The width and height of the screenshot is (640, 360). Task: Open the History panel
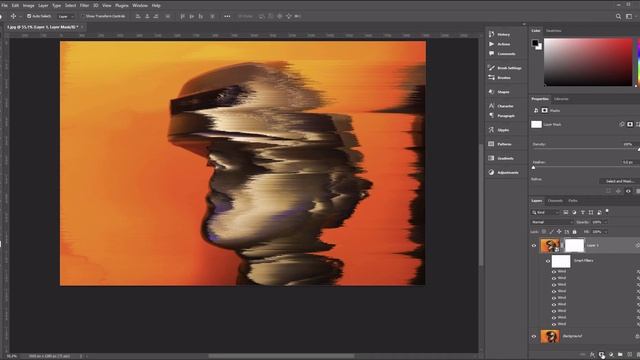pyautogui.click(x=500, y=34)
